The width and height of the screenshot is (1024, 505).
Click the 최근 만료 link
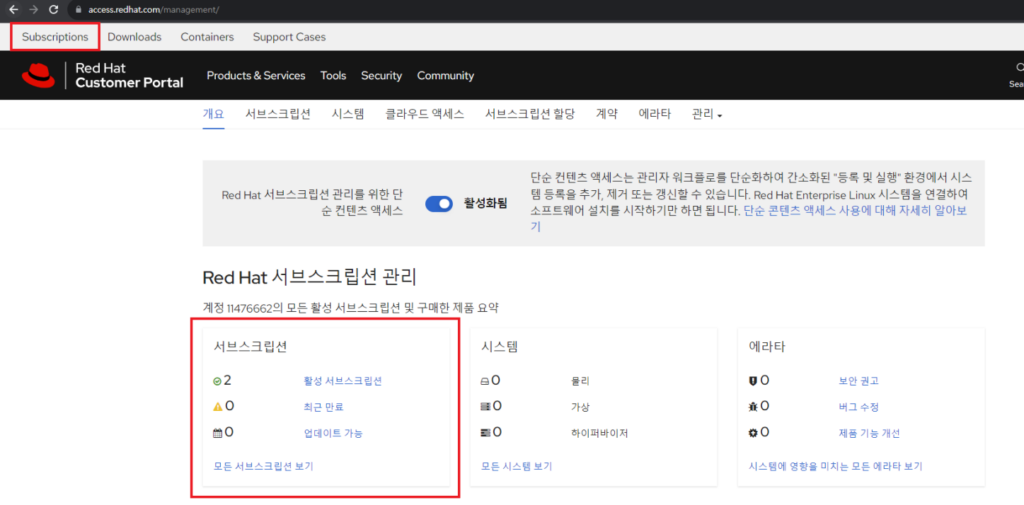pos(323,407)
